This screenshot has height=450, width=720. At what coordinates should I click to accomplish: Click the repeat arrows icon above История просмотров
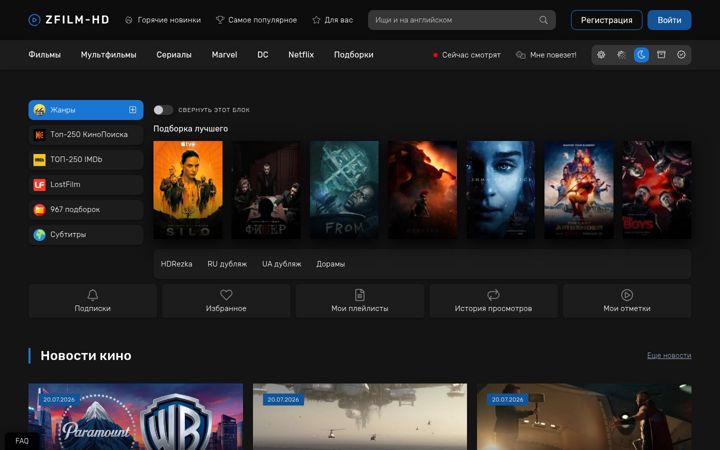[493, 295]
